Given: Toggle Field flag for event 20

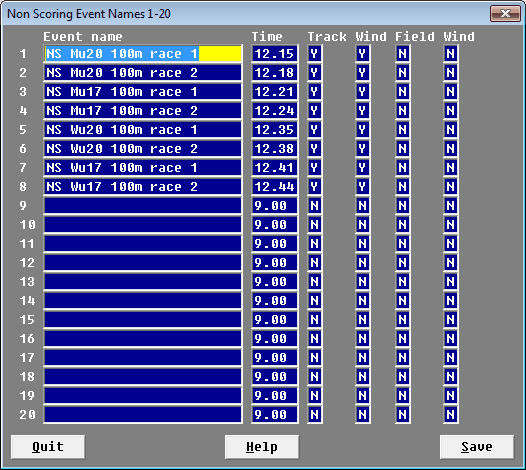Looking at the screenshot, I should pos(403,415).
